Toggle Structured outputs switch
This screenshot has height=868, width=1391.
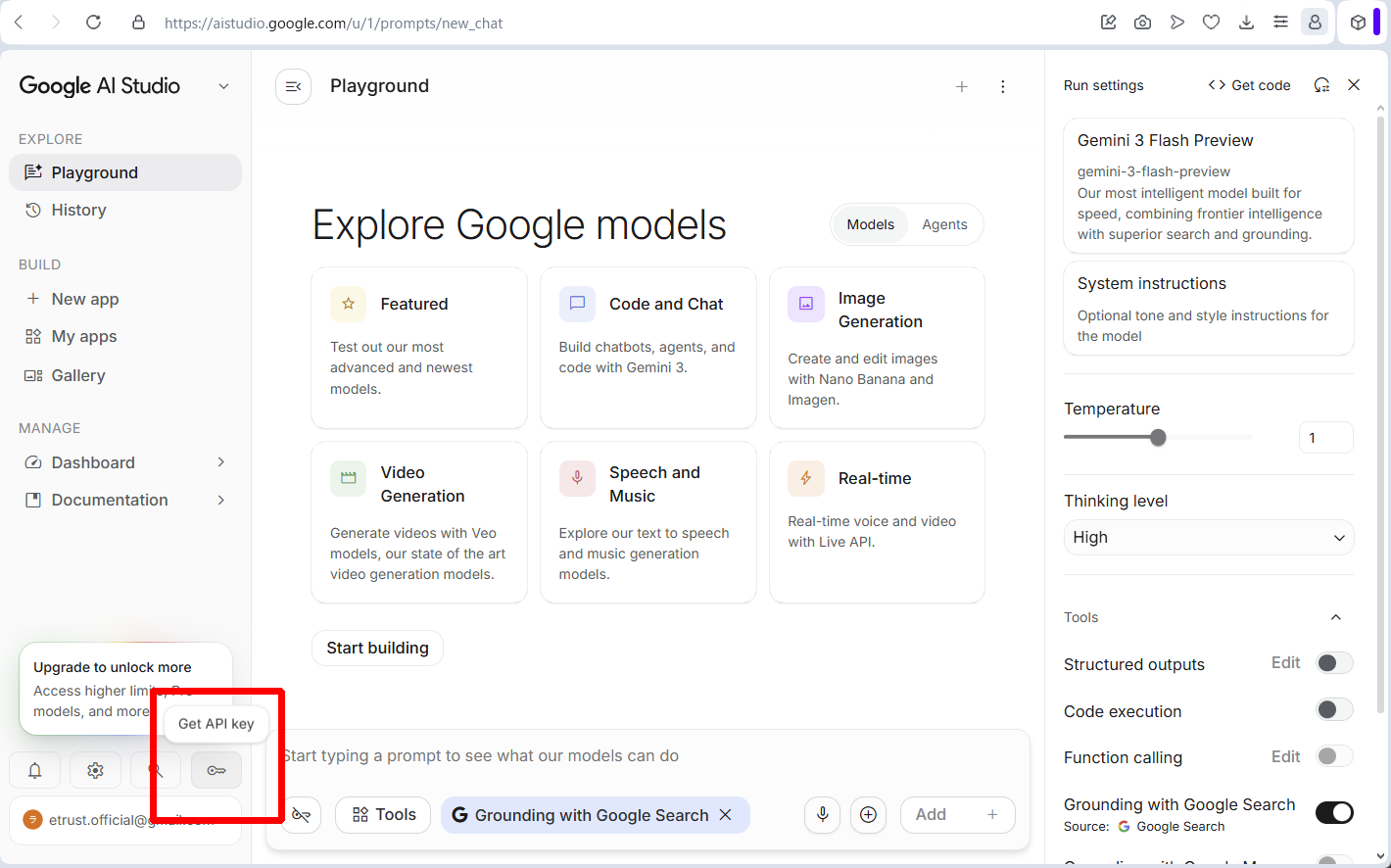pyautogui.click(x=1334, y=663)
